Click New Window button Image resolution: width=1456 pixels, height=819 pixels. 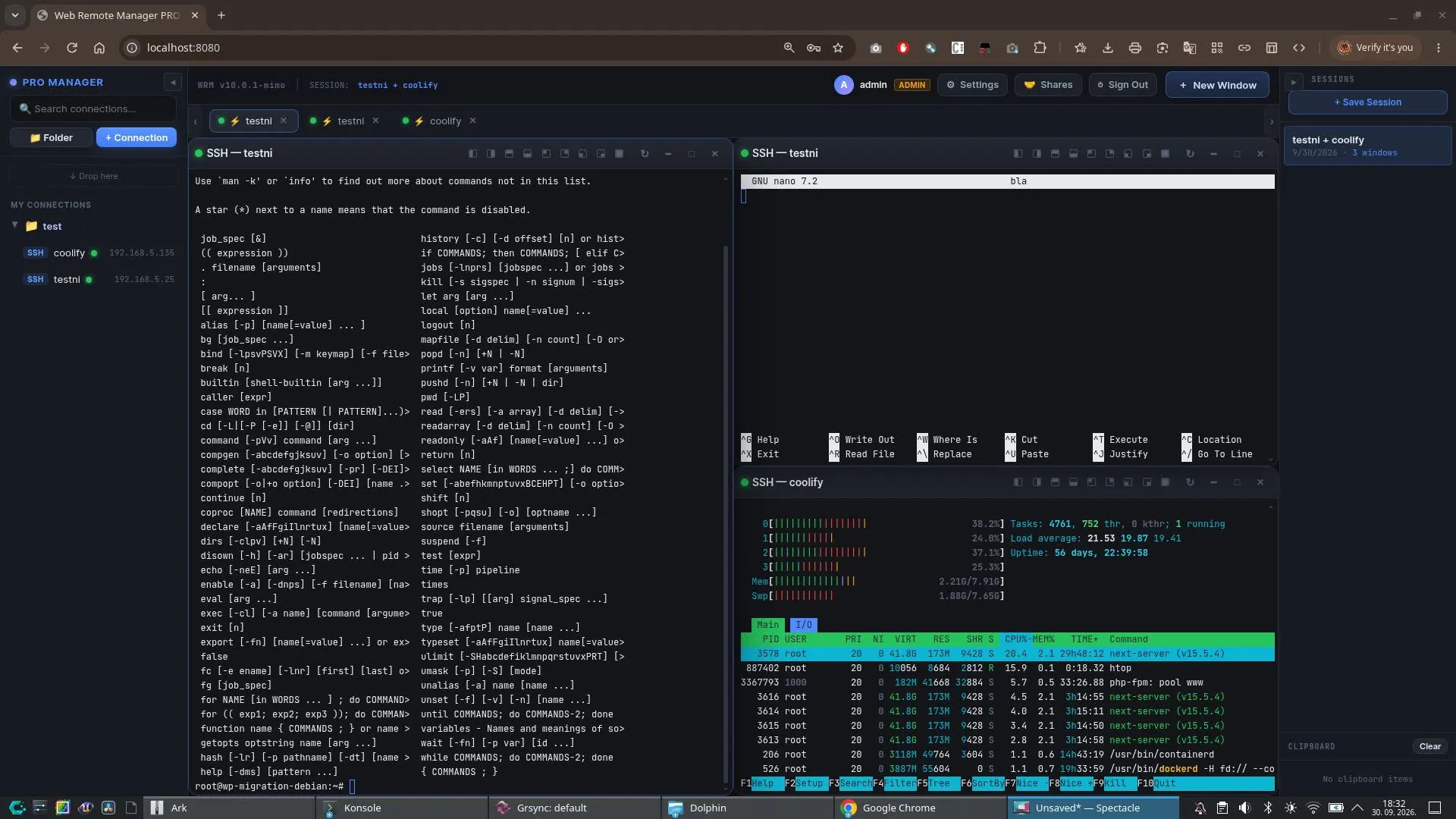click(x=1217, y=85)
